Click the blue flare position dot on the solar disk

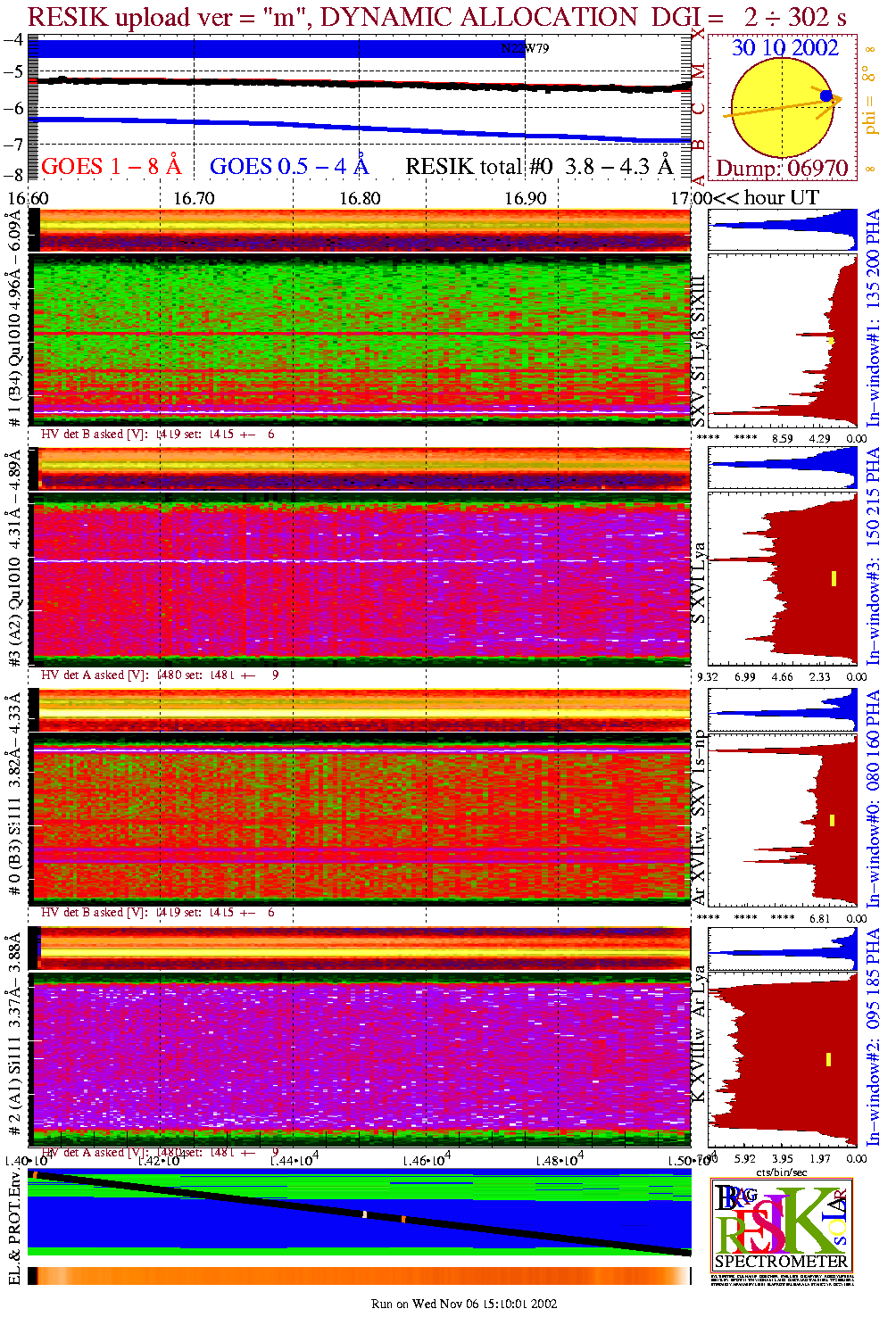(825, 95)
